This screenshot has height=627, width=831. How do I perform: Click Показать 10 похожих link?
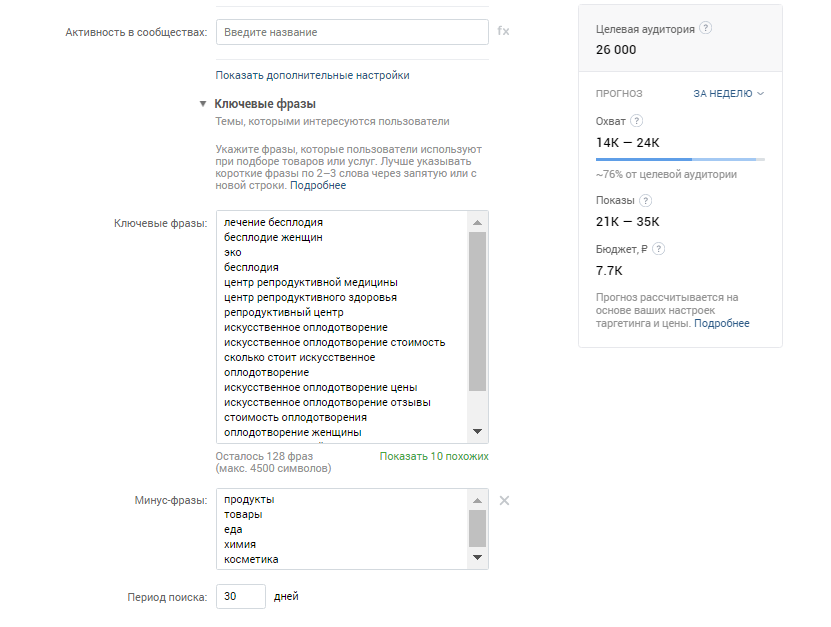click(x=434, y=456)
